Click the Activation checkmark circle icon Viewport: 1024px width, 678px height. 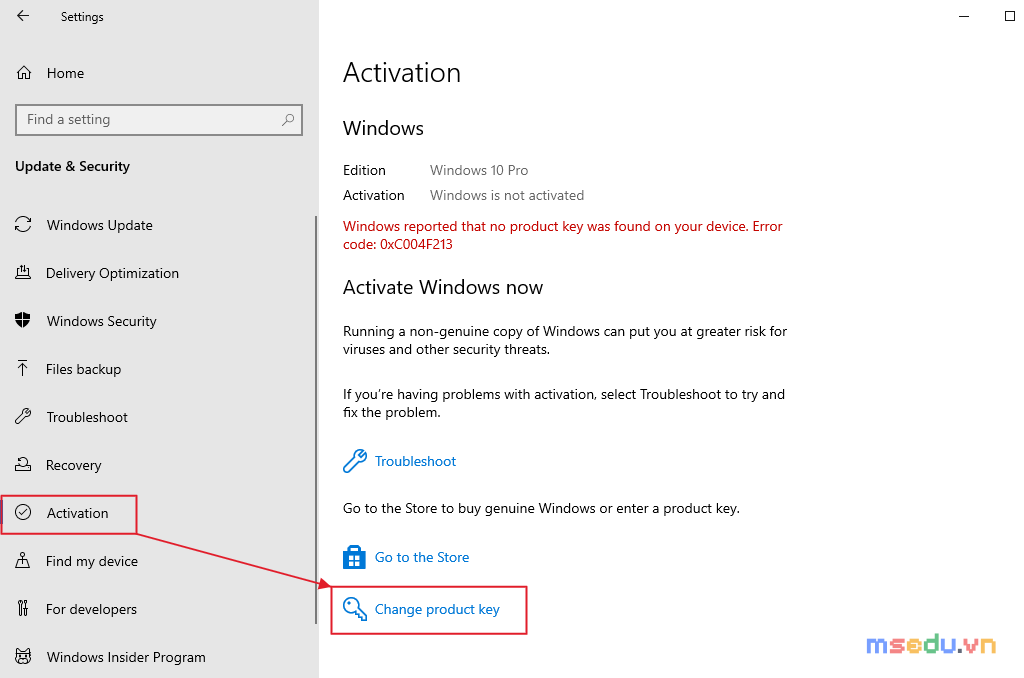pos(23,512)
